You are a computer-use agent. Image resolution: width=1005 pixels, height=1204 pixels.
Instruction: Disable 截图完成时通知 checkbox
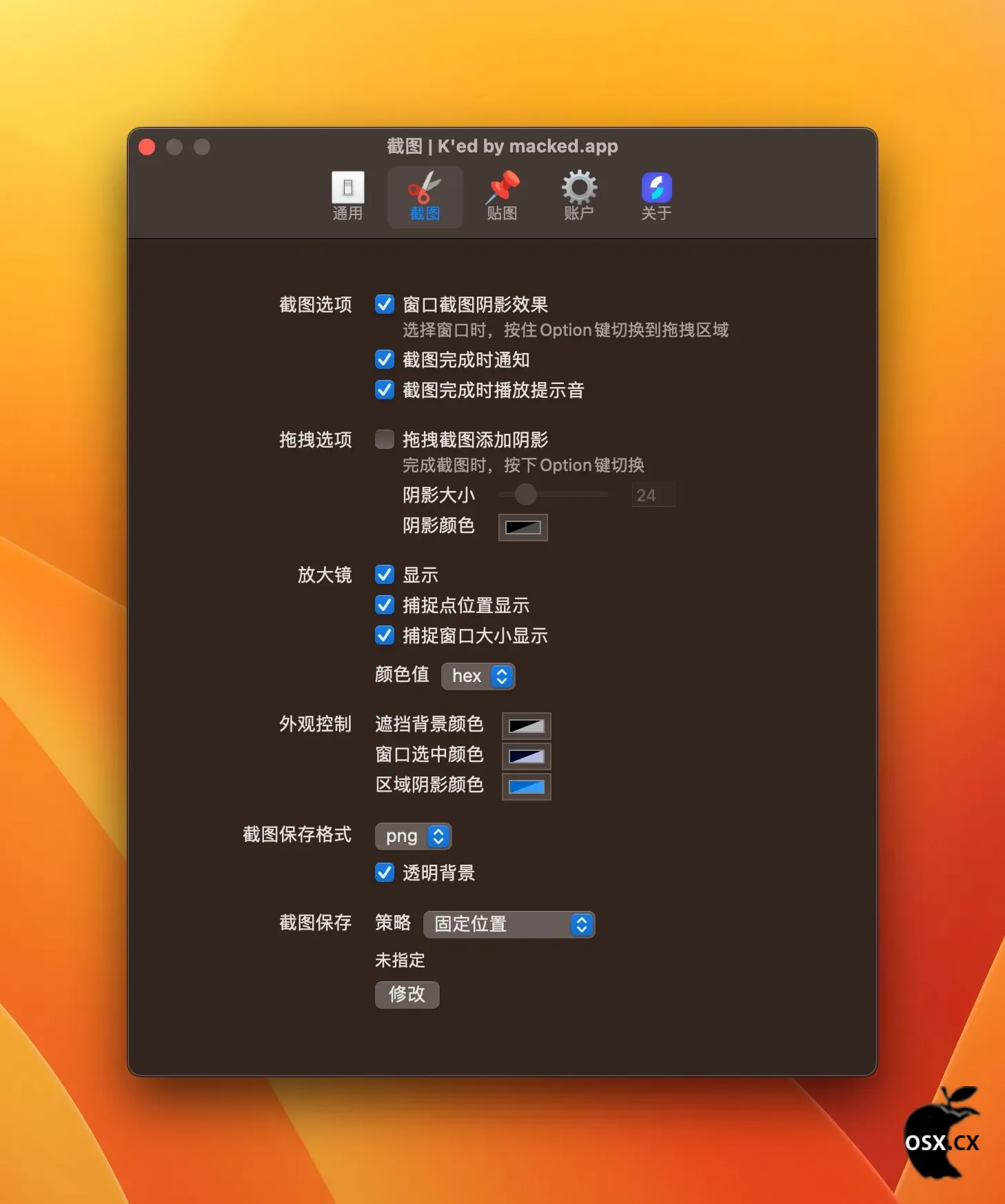(385, 359)
